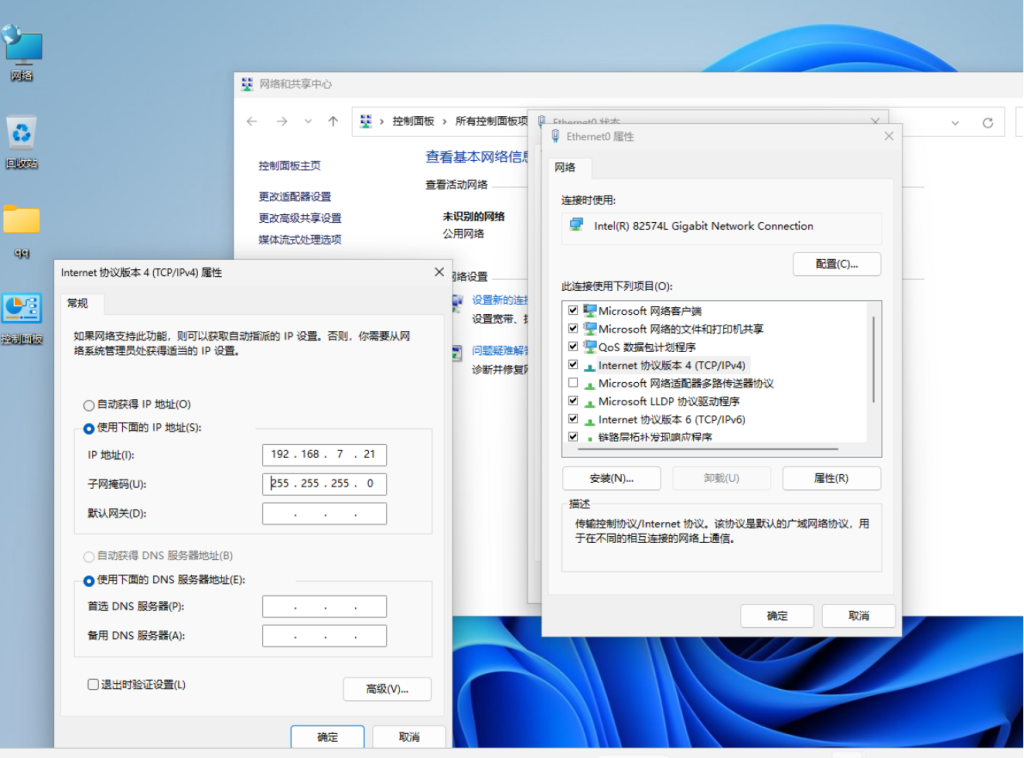Select the 网络 tab in Ethernet0 属性
The width and height of the screenshot is (1024, 758).
click(x=565, y=168)
